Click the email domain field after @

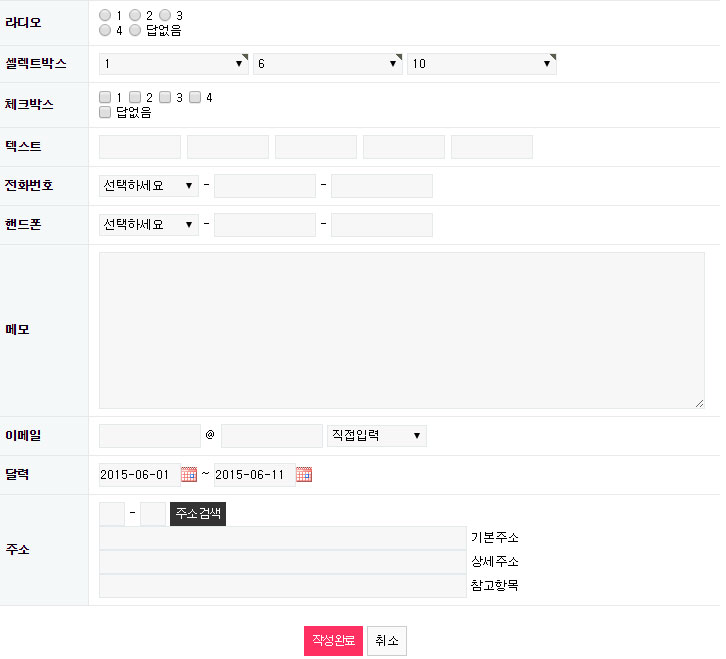click(x=272, y=436)
